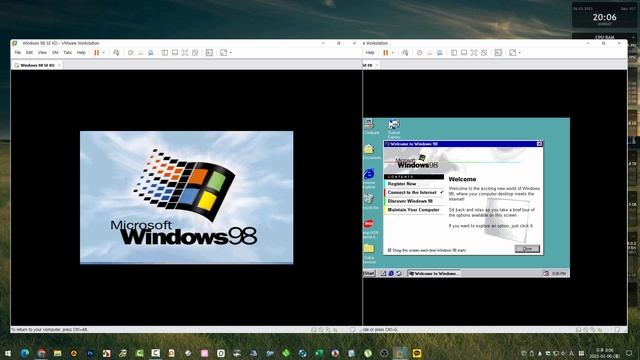Send Ctrl+Alt+Del in right VMware window
The image size is (640, 360).
tap(405, 53)
